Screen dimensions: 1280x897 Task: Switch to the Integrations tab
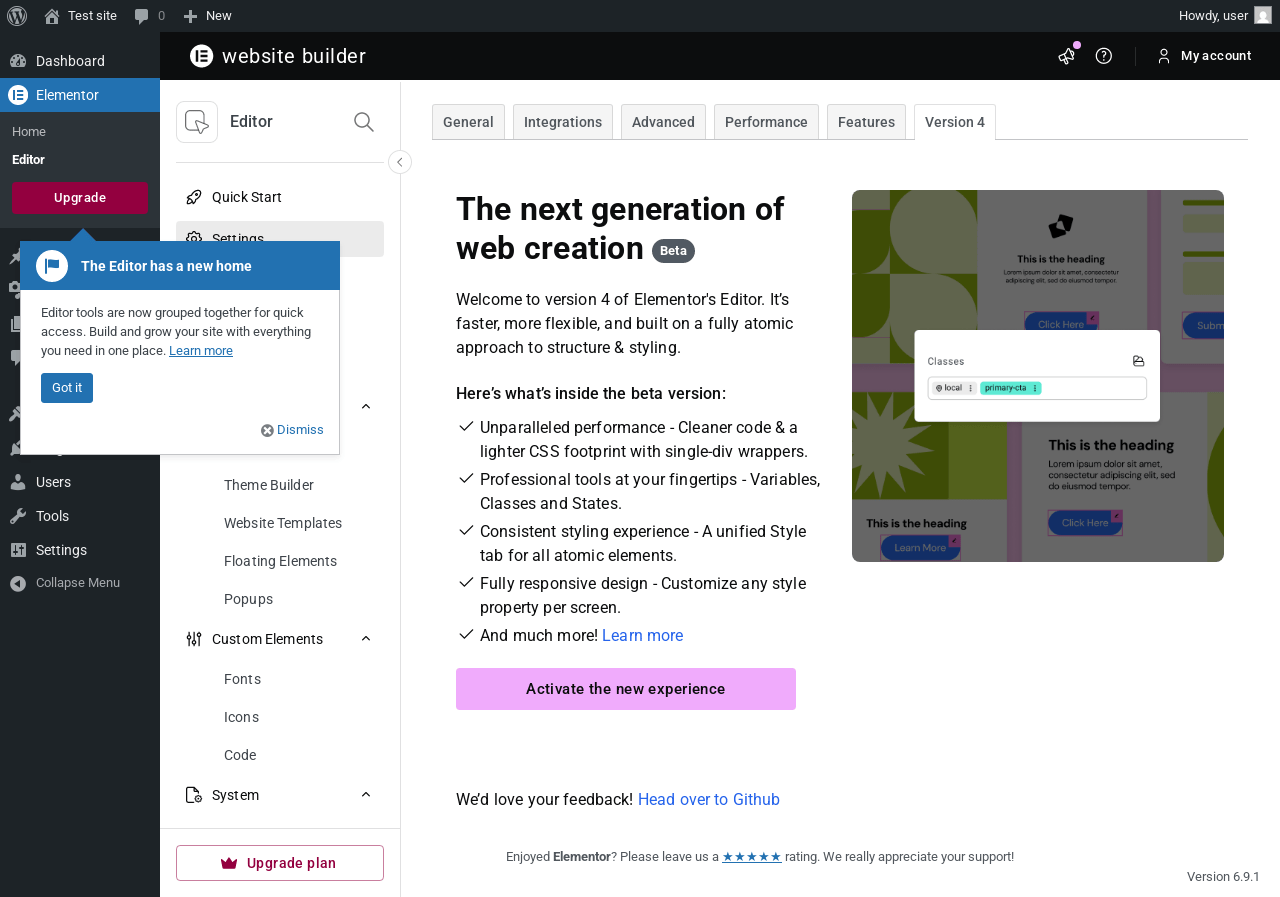point(563,122)
